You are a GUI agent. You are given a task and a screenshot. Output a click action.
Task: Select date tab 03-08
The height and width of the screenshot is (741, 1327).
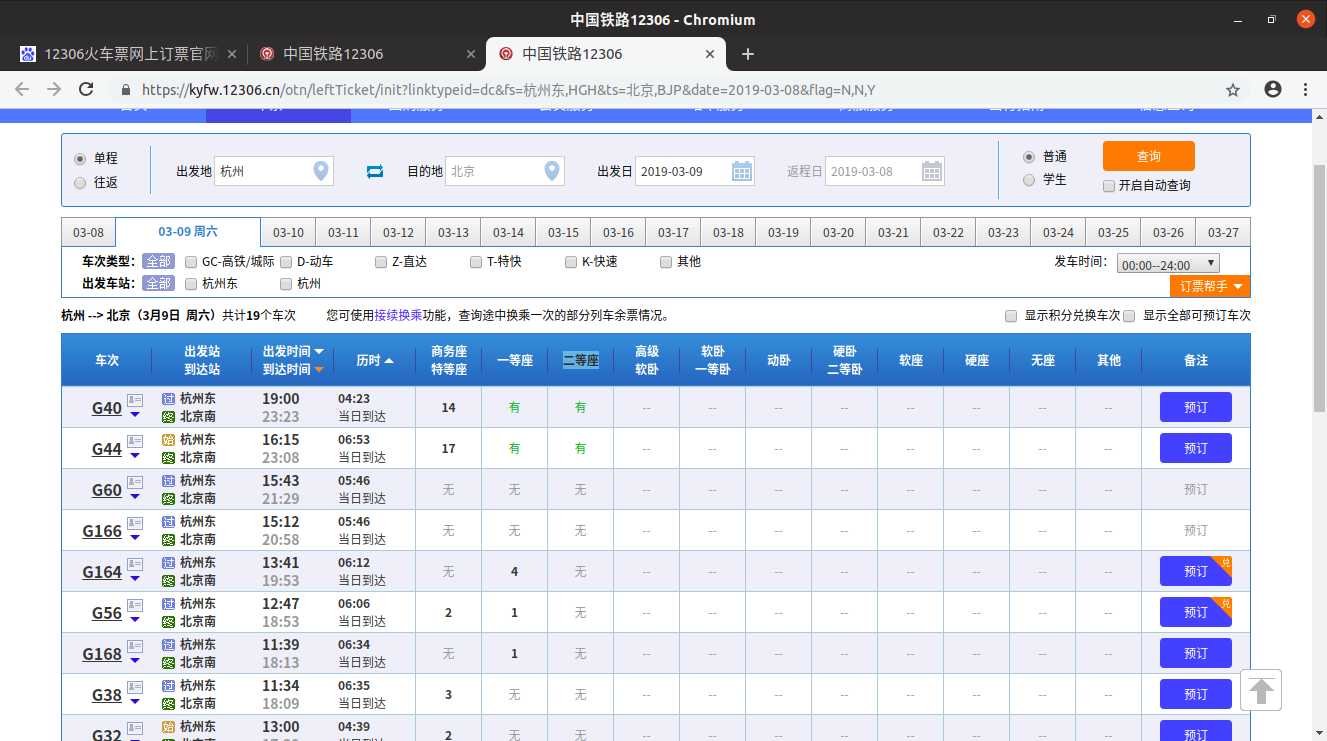click(x=88, y=233)
